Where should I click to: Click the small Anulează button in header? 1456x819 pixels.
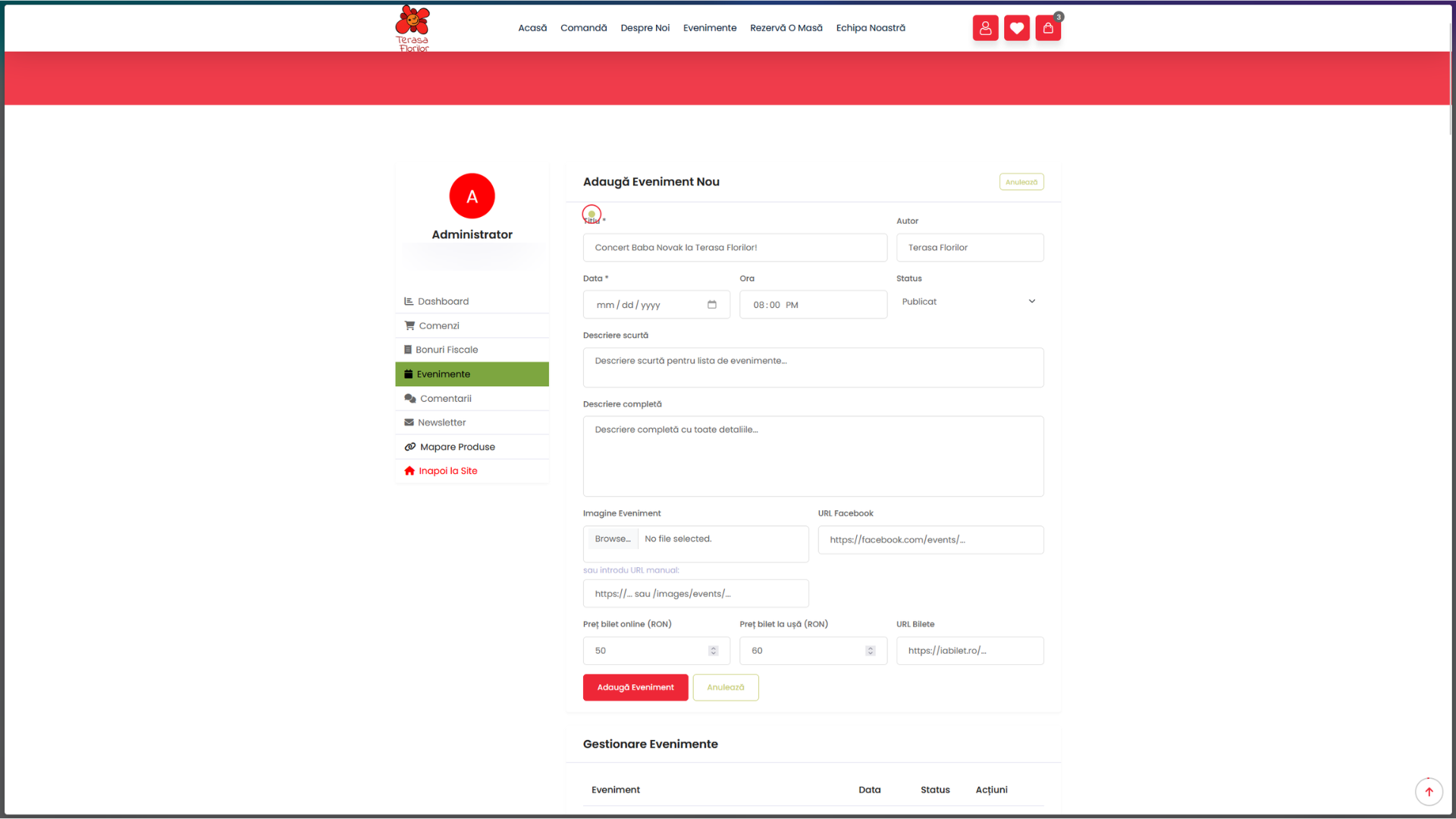click(x=1021, y=182)
